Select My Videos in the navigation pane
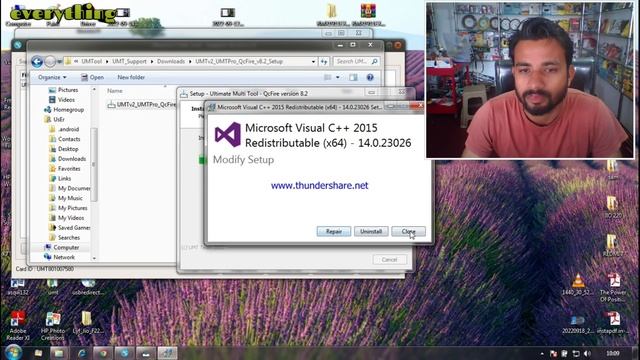 [67, 218]
